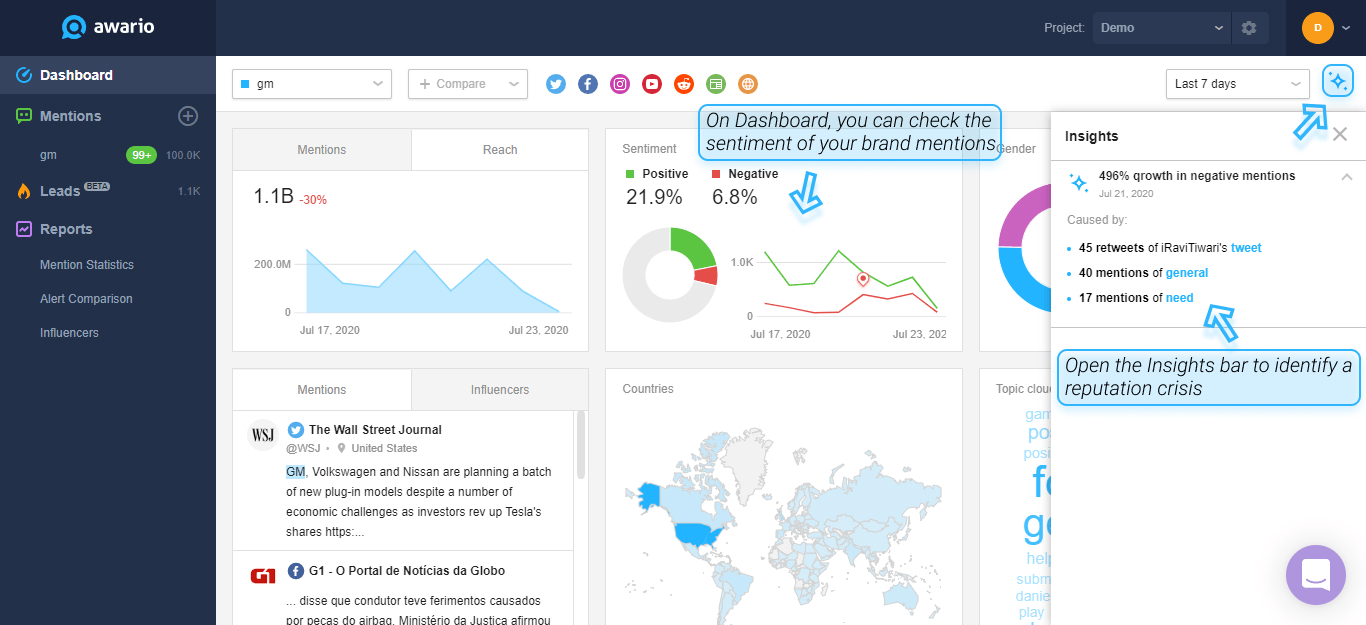Click the Mentions speech bubble icon
The image size is (1366, 625).
pos(24,116)
